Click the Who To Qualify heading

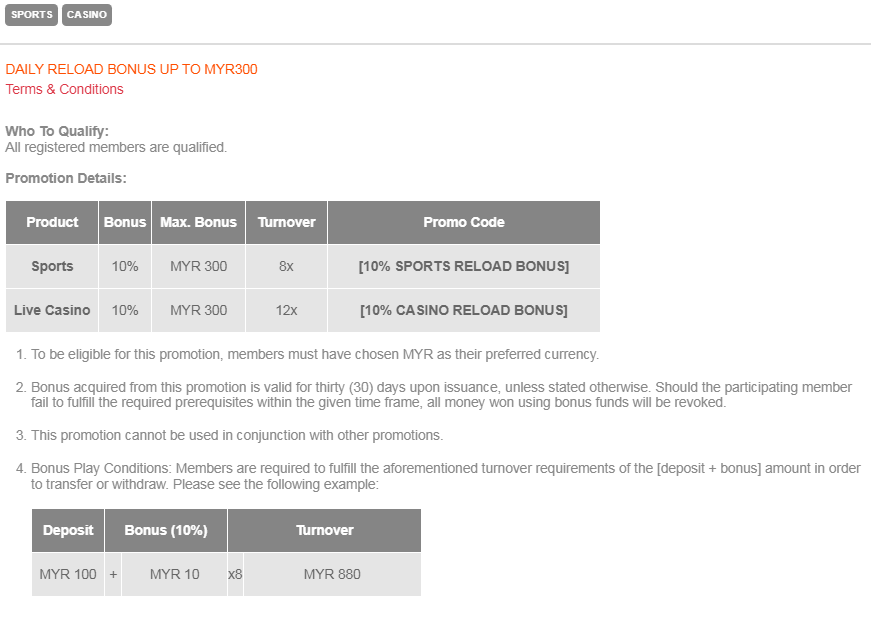(x=57, y=131)
